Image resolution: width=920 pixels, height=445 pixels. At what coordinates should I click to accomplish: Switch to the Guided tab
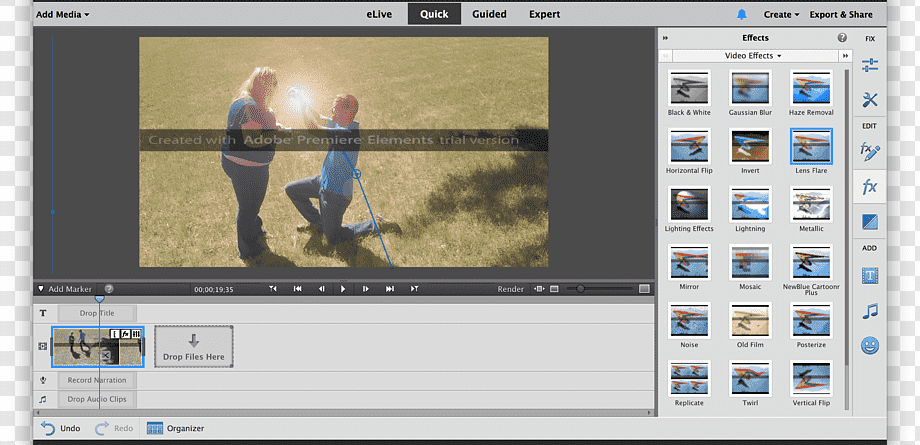[x=489, y=14]
